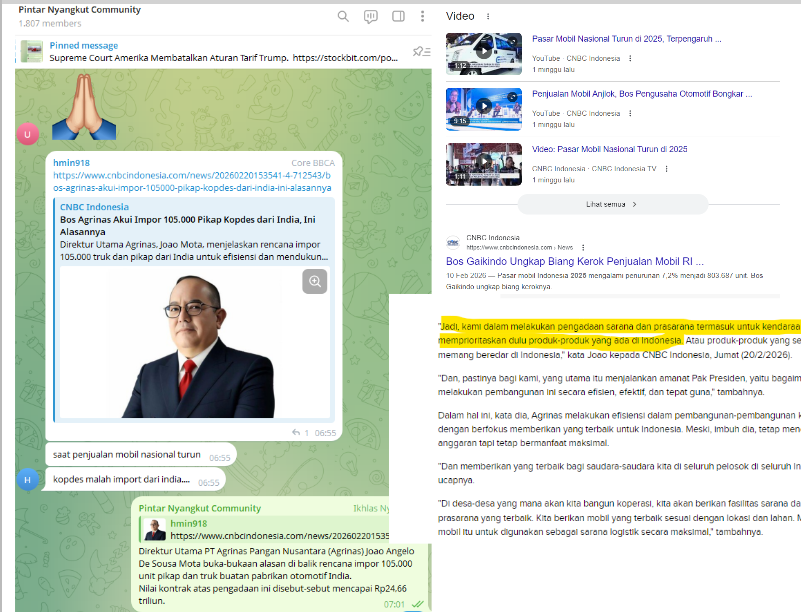Screen dimensions: 801x612
Task: Select message 'kopdes malah import dari india'
Action: [x=133, y=479]
